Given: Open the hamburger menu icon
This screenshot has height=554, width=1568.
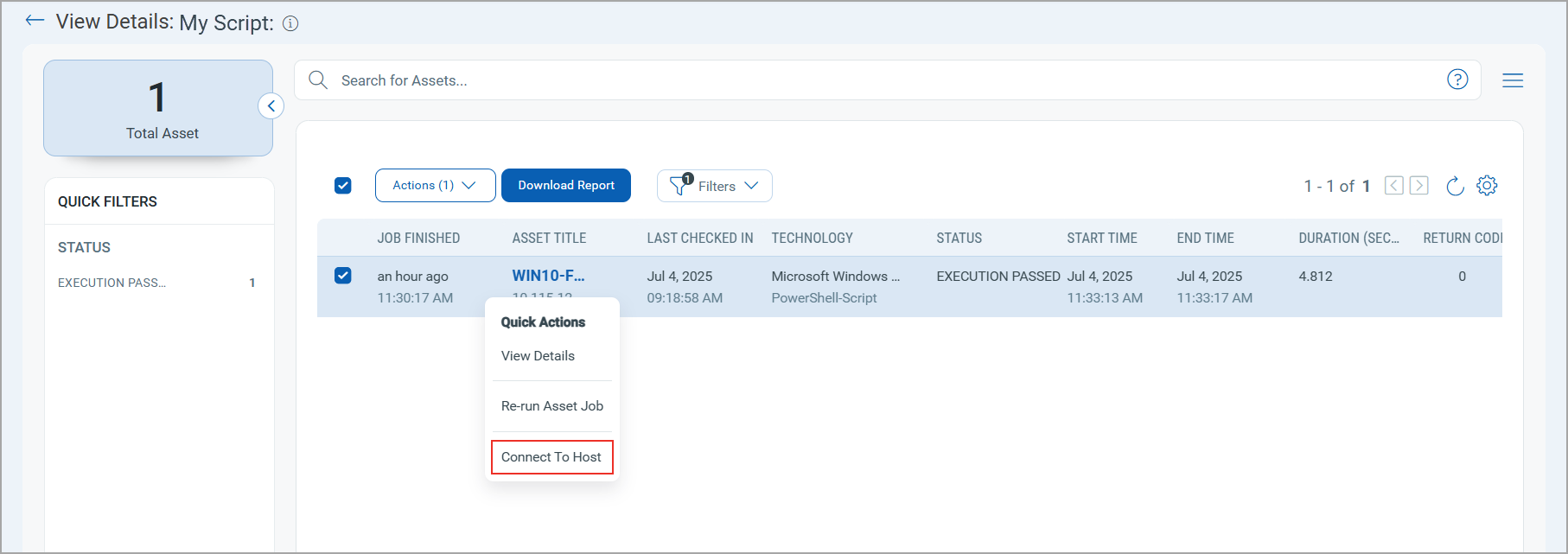Looking at the screenshot, I should [1513, 80].
